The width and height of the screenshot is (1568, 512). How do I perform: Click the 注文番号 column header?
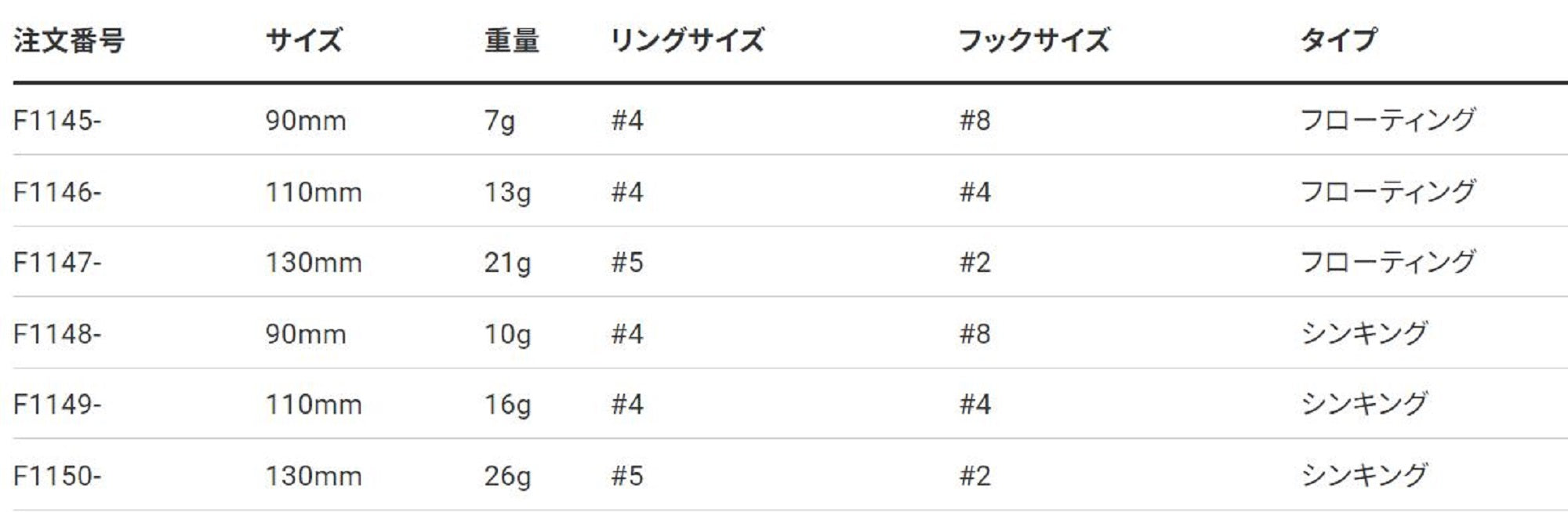pyautogui.click(x=69, y=40)
